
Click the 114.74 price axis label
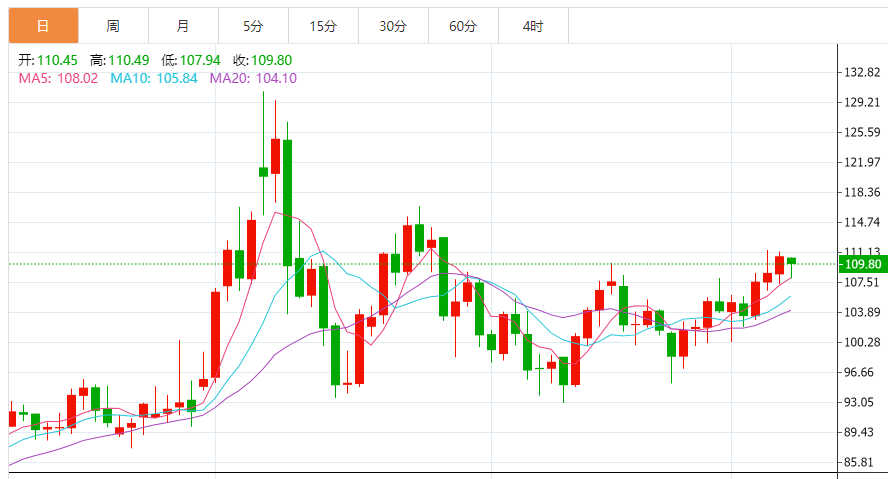[862, 222]
